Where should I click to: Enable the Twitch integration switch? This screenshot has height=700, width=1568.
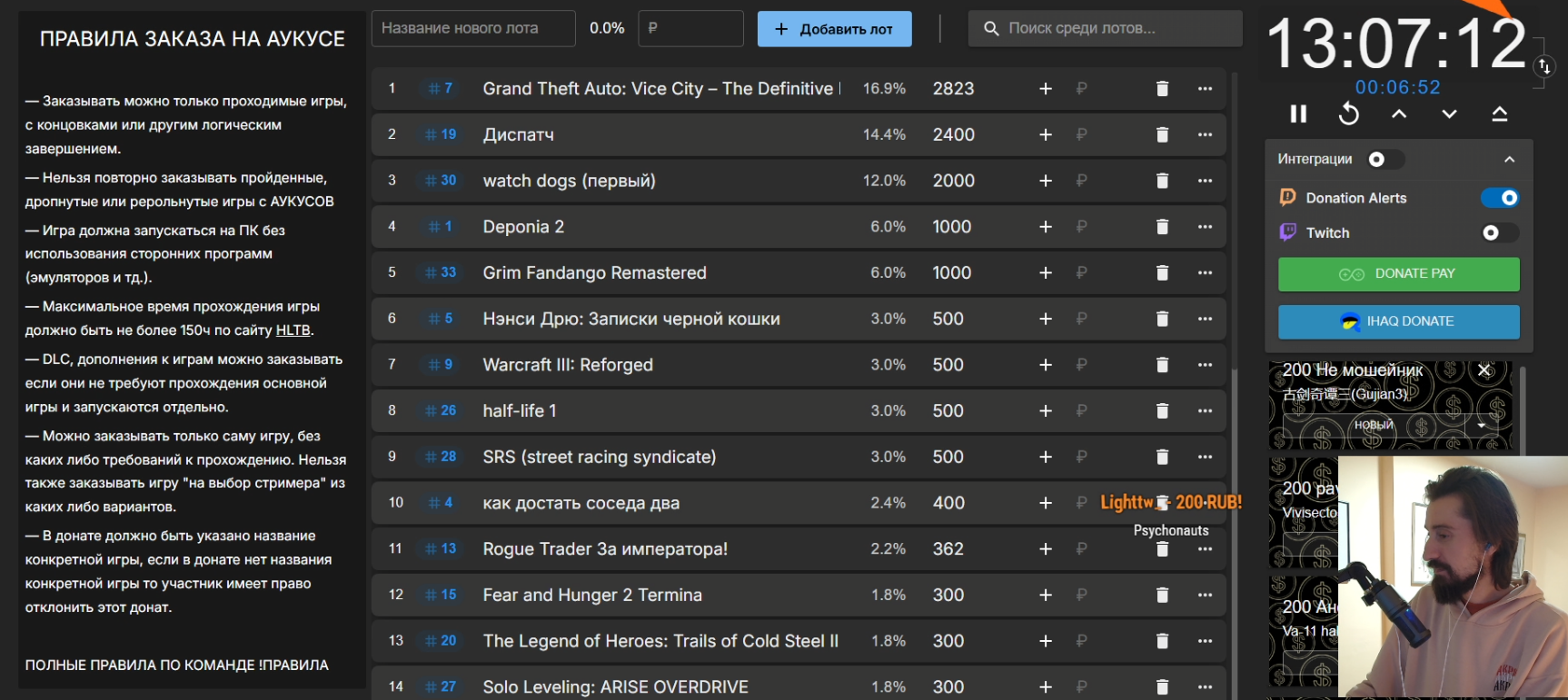pos(1500,233)
